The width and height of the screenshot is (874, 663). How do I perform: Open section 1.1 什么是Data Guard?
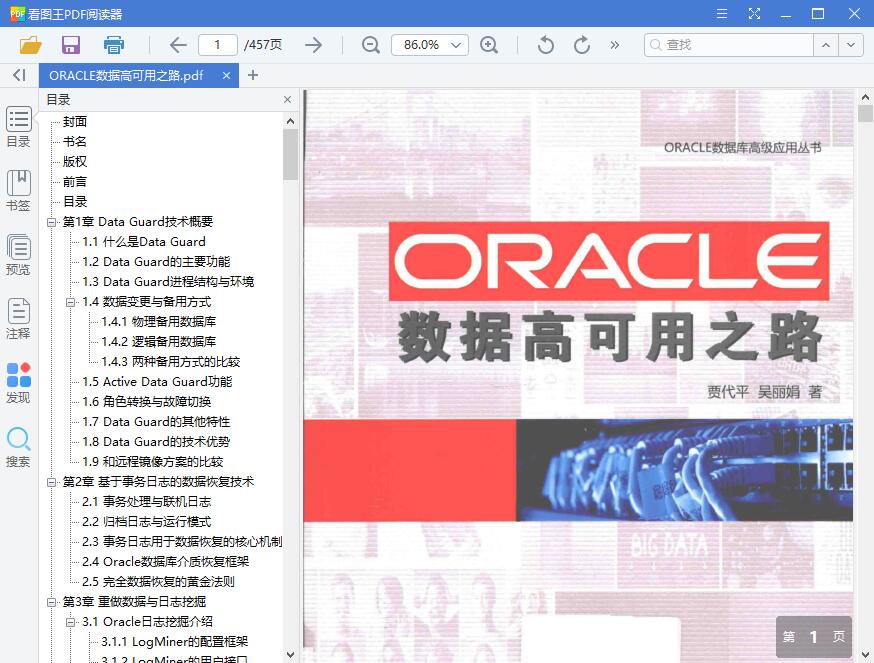144,241
